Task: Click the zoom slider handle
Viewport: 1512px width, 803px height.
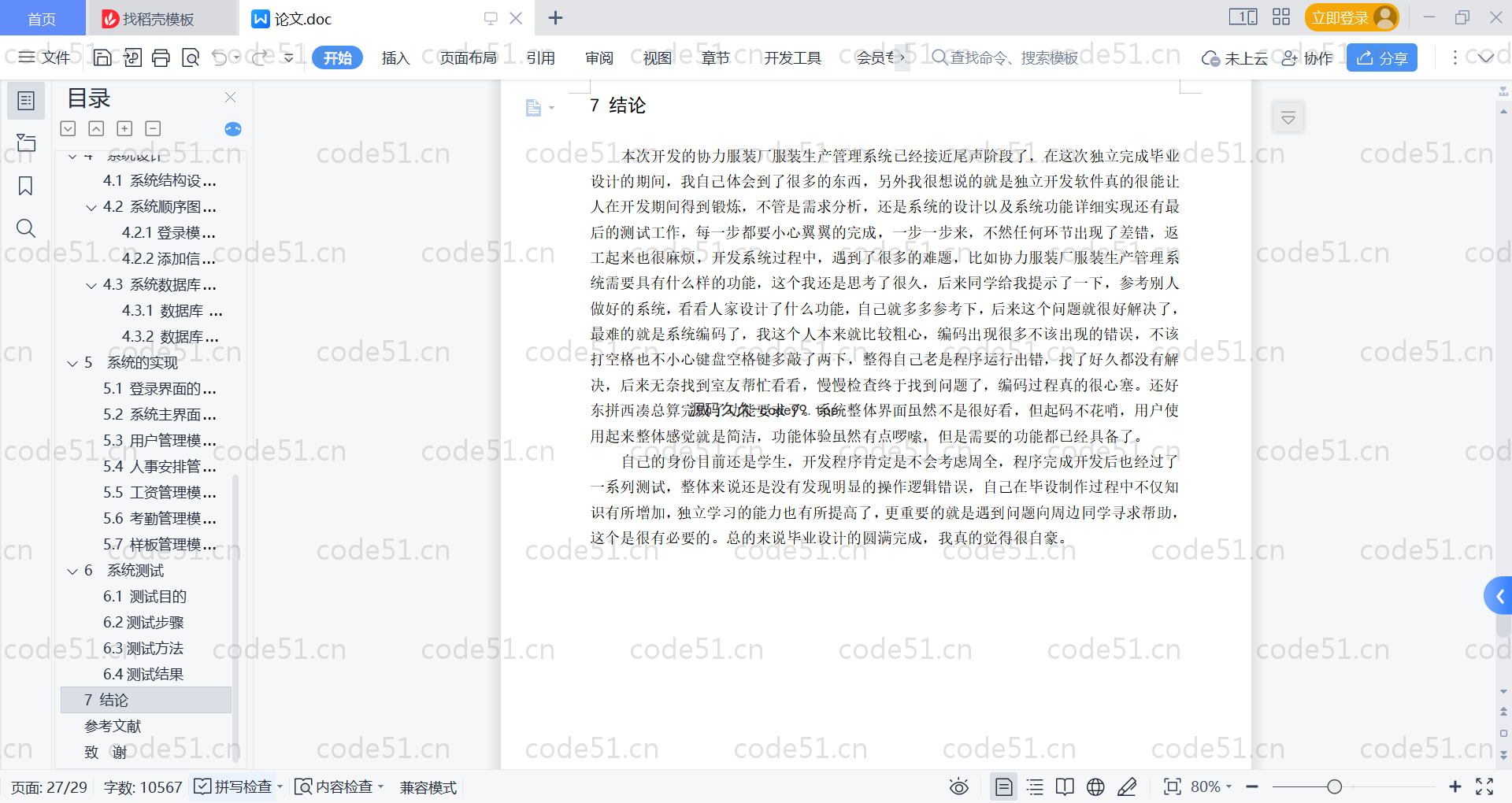Action: (x=1334, y=786)
